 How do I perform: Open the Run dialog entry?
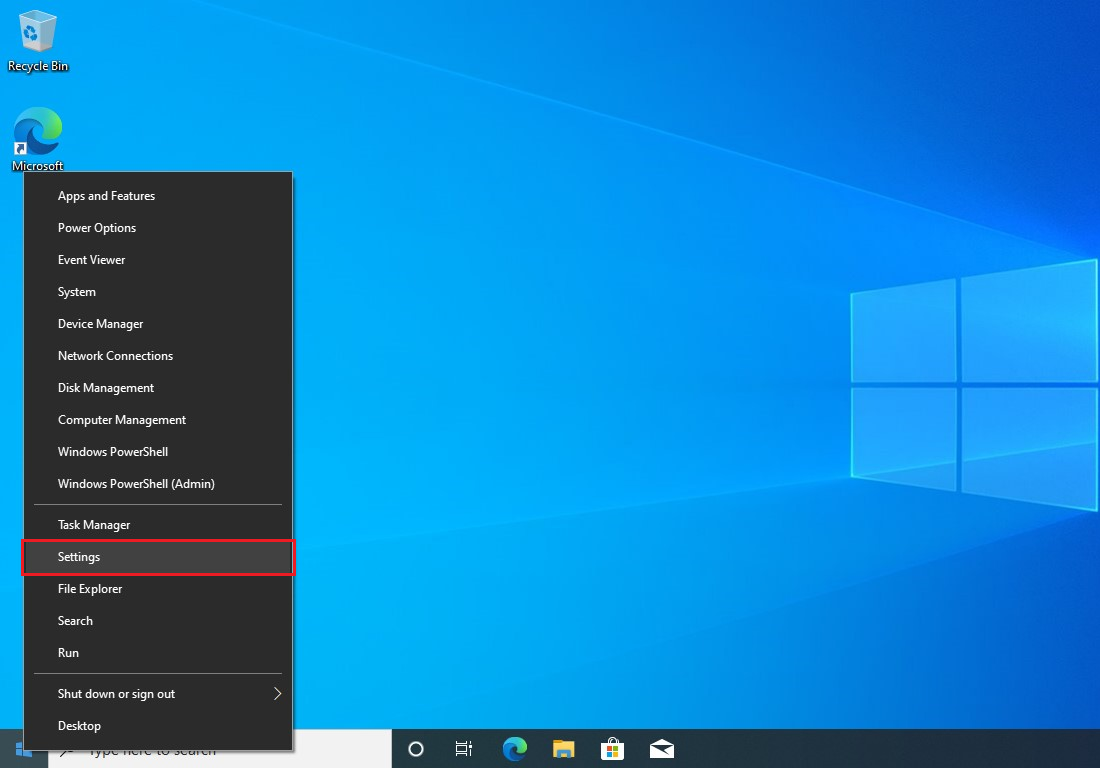pos(158,653)
